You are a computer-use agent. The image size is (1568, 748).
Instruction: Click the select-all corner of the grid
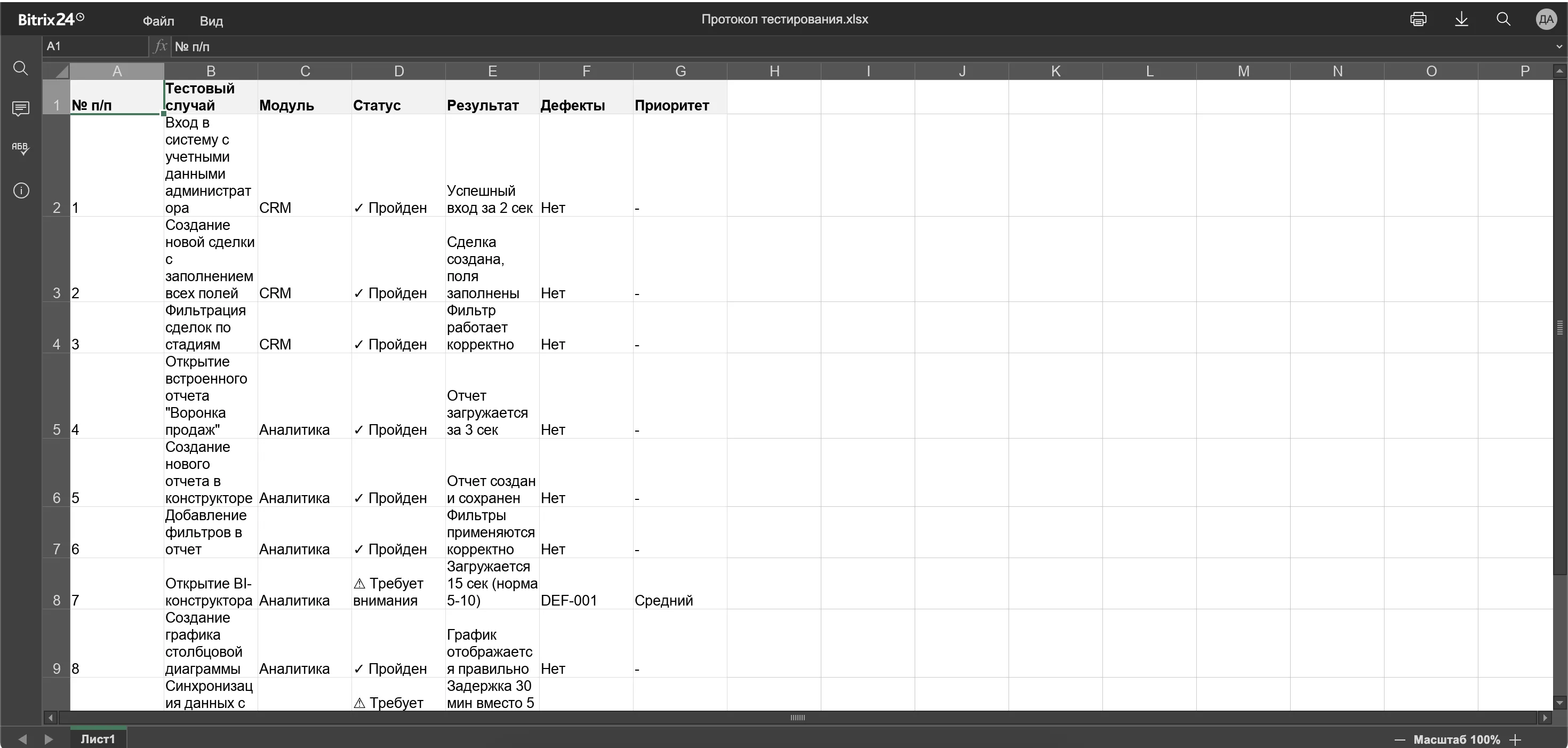(56, 71)
